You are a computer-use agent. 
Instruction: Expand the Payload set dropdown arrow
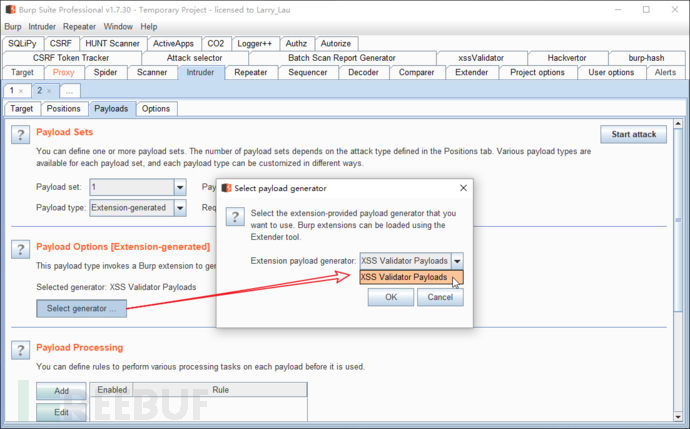(x=180, y=187)
